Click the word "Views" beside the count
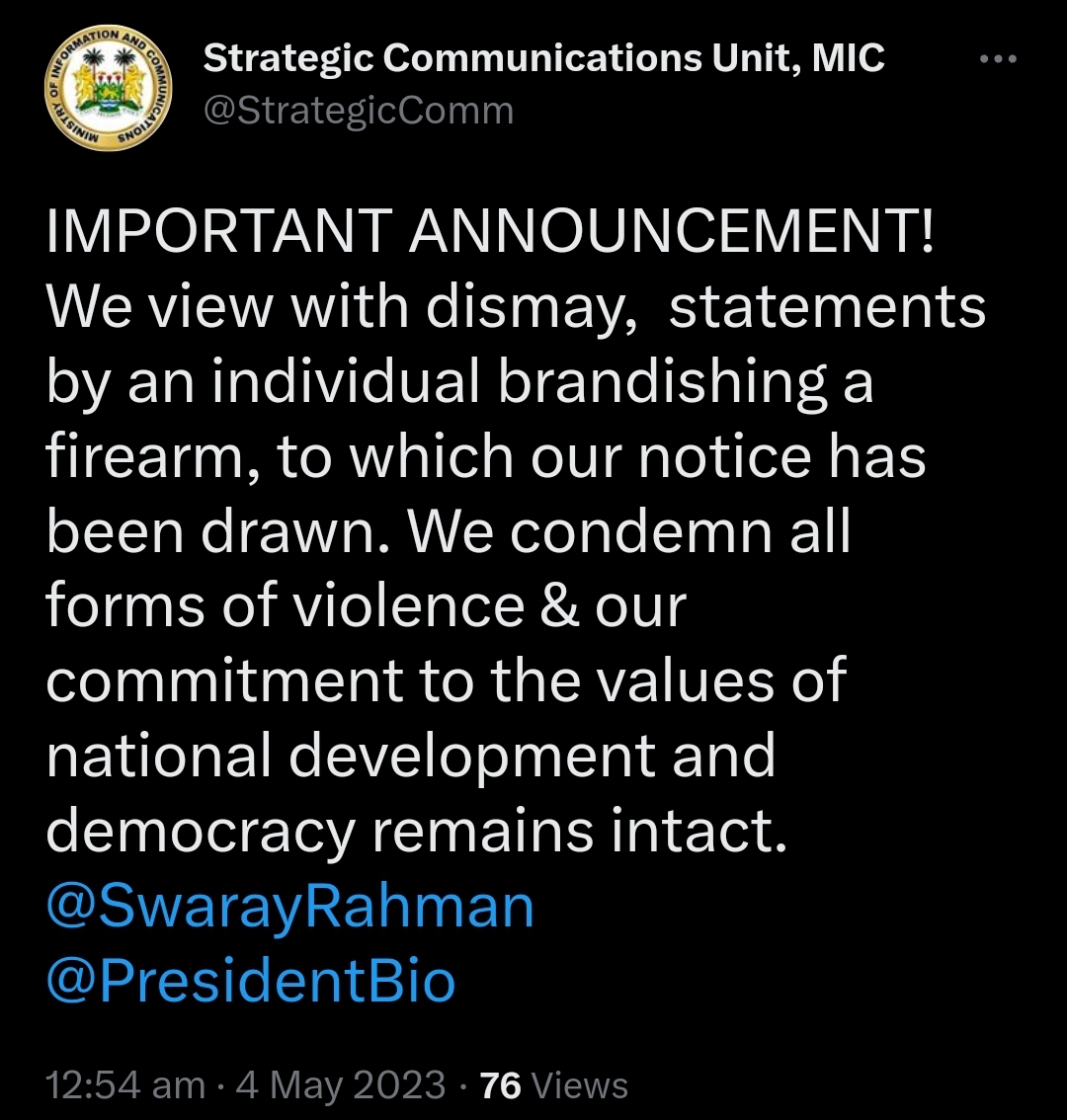Viewport: 1067px width, 1120px height. pyautogui.click(x=579, y=1085)
